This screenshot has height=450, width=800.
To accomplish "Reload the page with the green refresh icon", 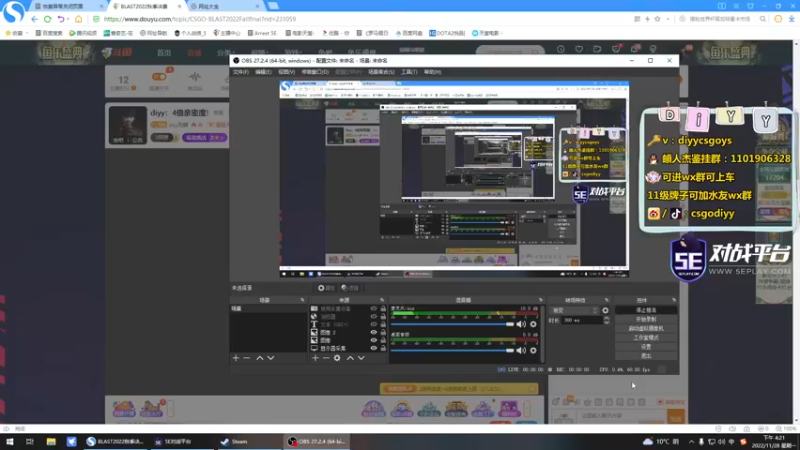I will pos(47,19).
